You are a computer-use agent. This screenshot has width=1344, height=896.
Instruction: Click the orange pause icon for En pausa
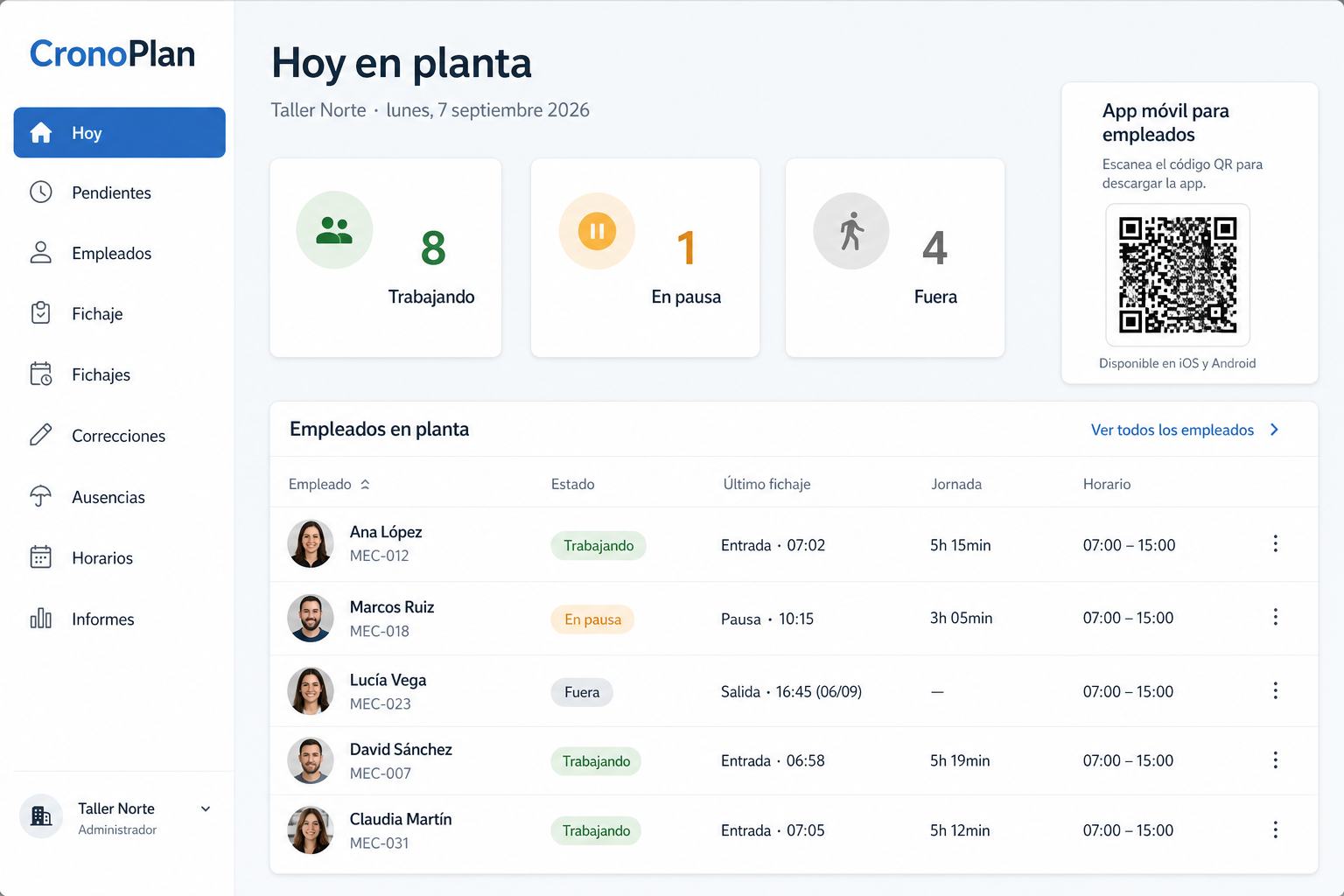point(597,231)
